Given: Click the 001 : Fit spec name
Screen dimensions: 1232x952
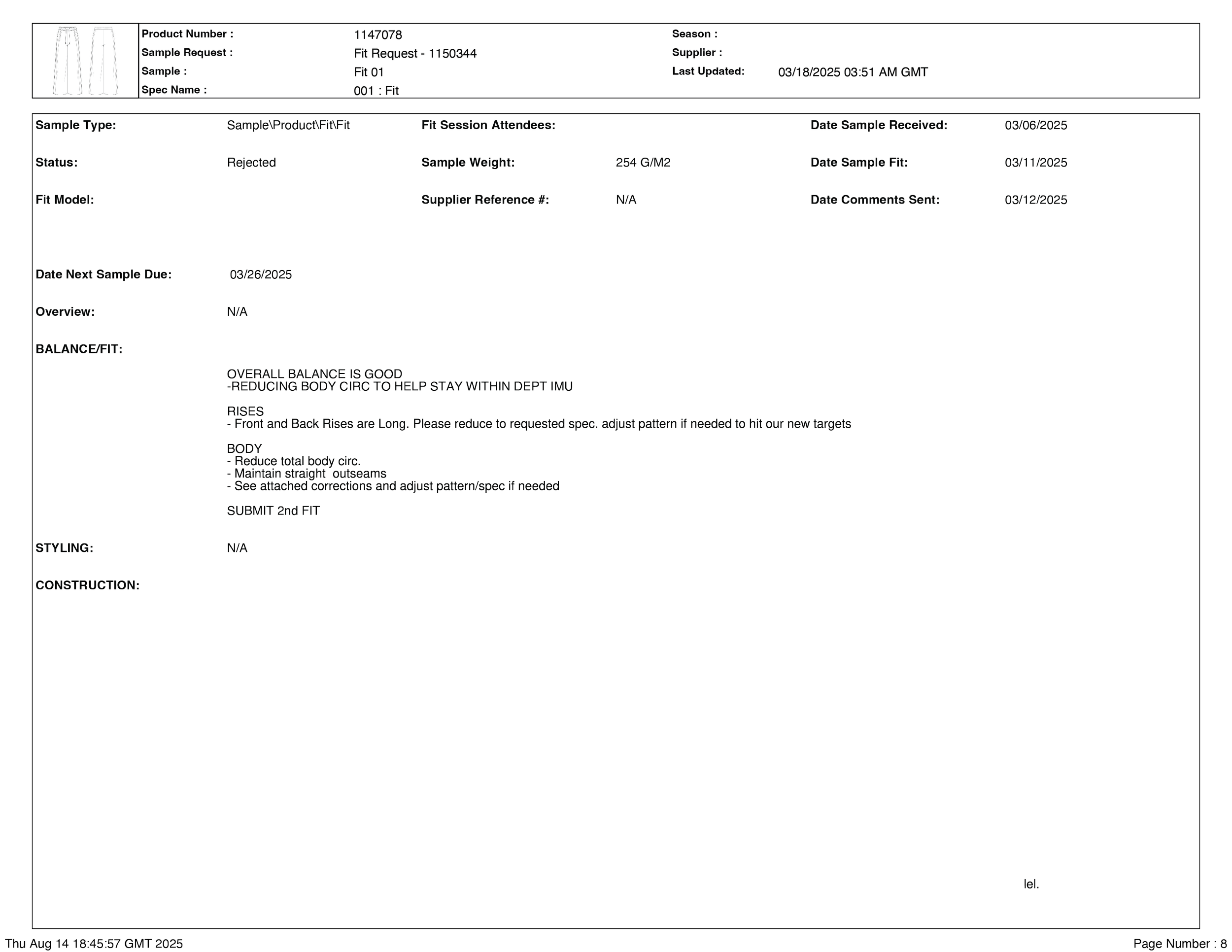Looking at the screenshot, I should point(376,91).
